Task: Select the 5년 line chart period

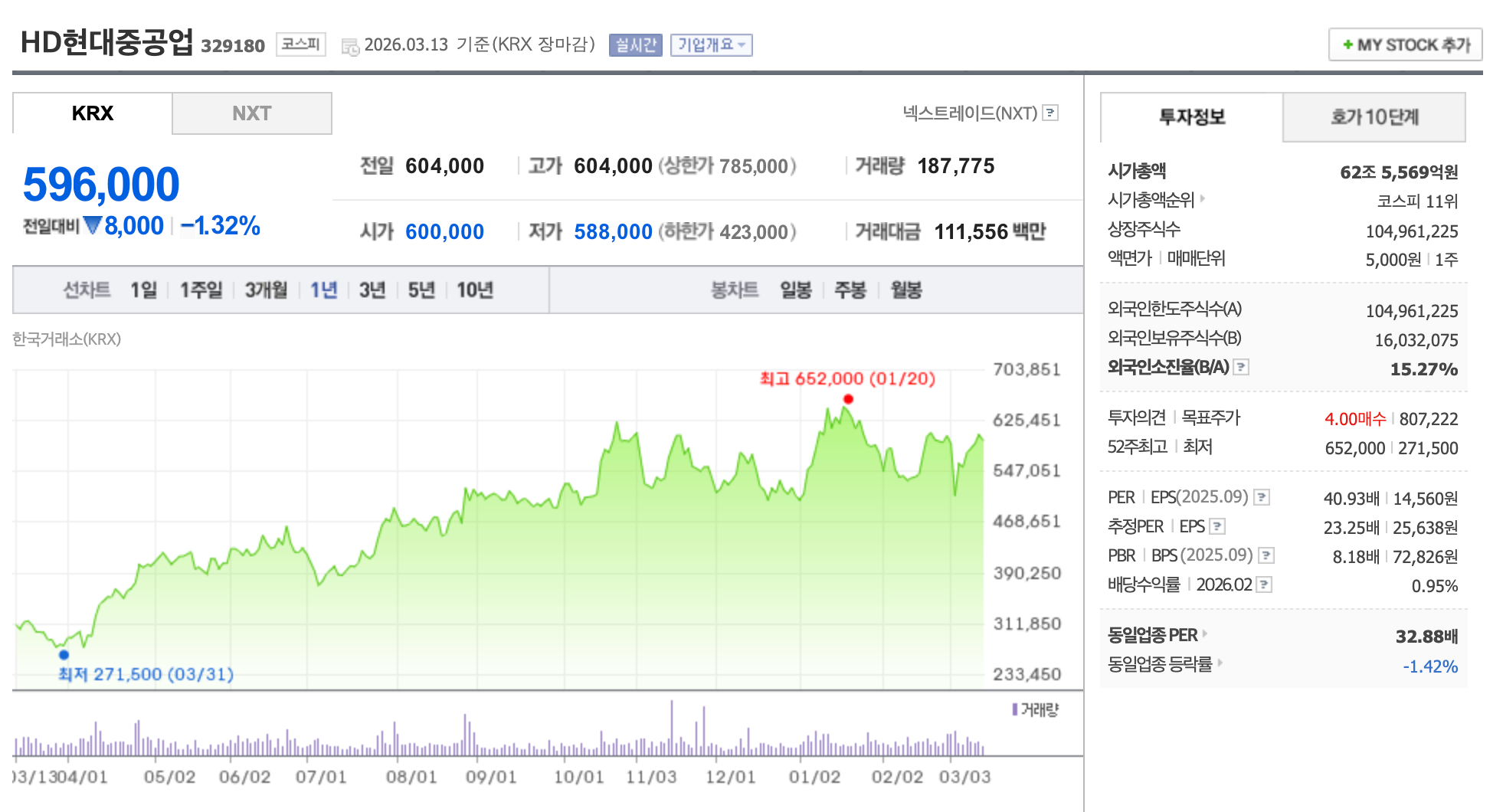Action: click(x=421, y=290)
